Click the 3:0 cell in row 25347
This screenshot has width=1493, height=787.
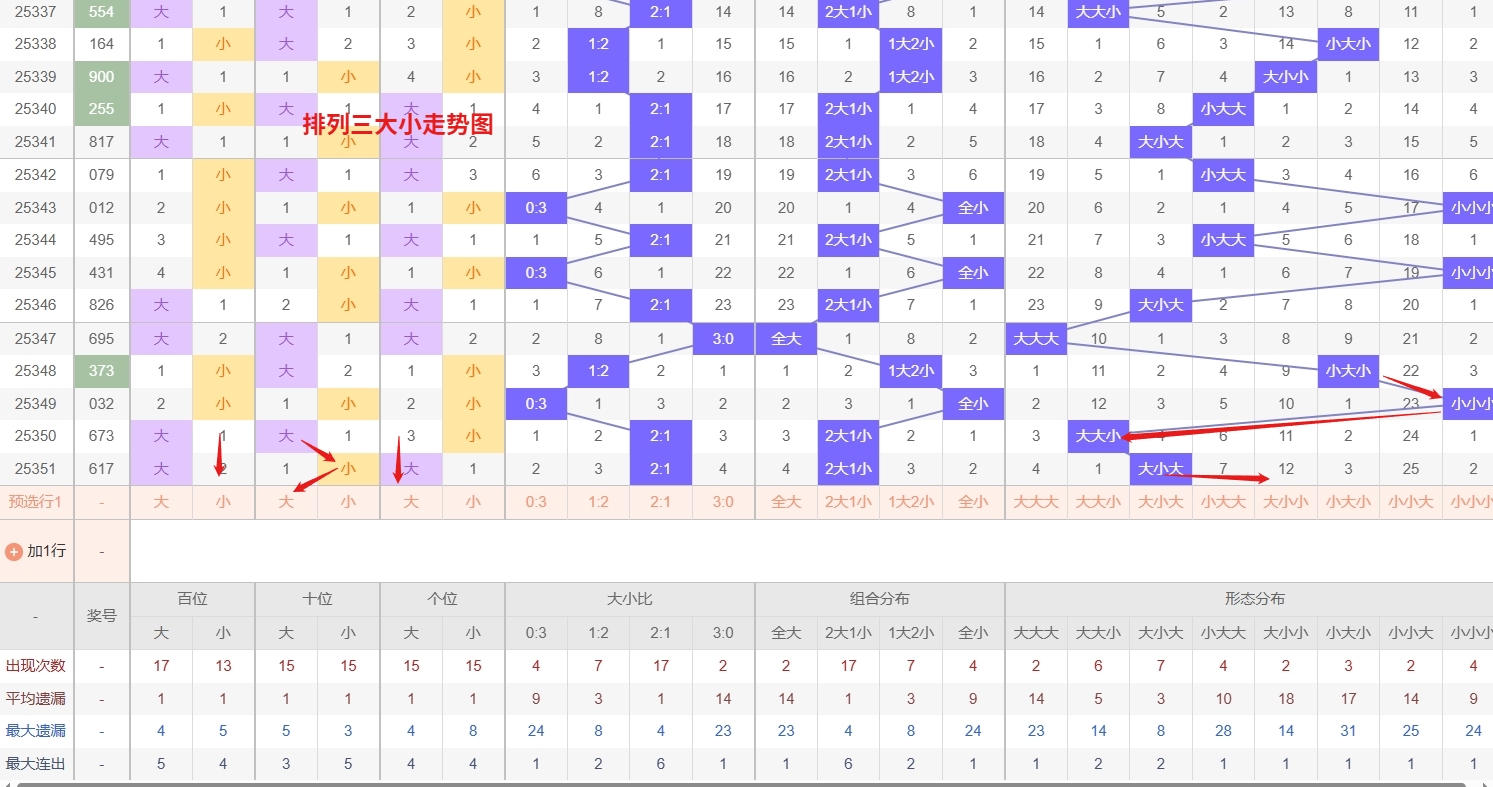pos(723,339)
